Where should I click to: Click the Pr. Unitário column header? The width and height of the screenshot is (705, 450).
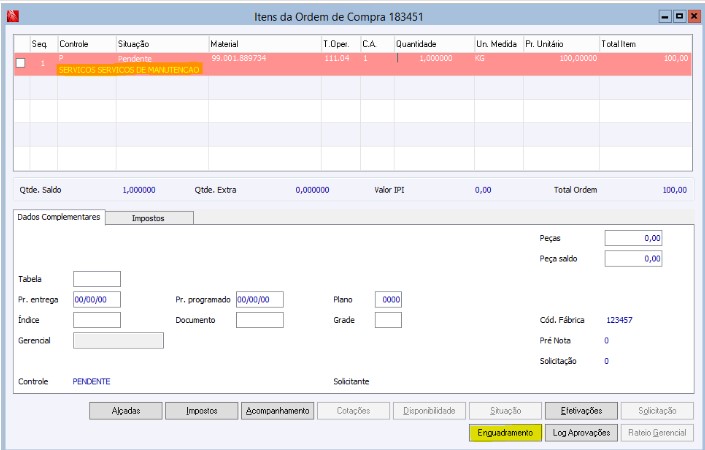[x=561, y=44]
